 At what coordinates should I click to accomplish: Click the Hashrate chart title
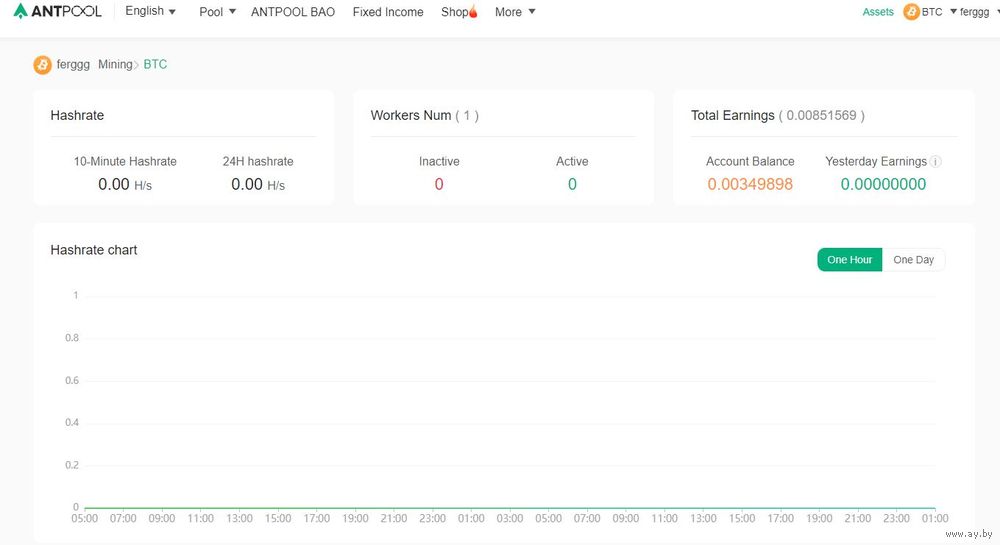(x=94, y=250)
